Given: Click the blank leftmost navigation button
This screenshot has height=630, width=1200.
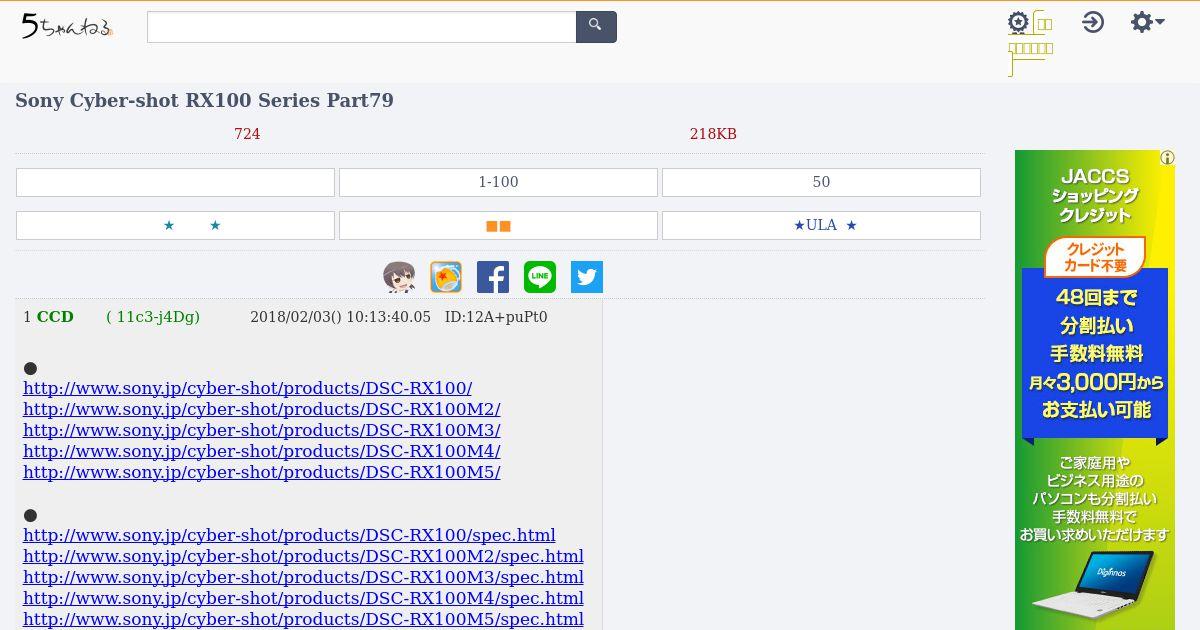Looking at the screenshot, I should point(175,182).
